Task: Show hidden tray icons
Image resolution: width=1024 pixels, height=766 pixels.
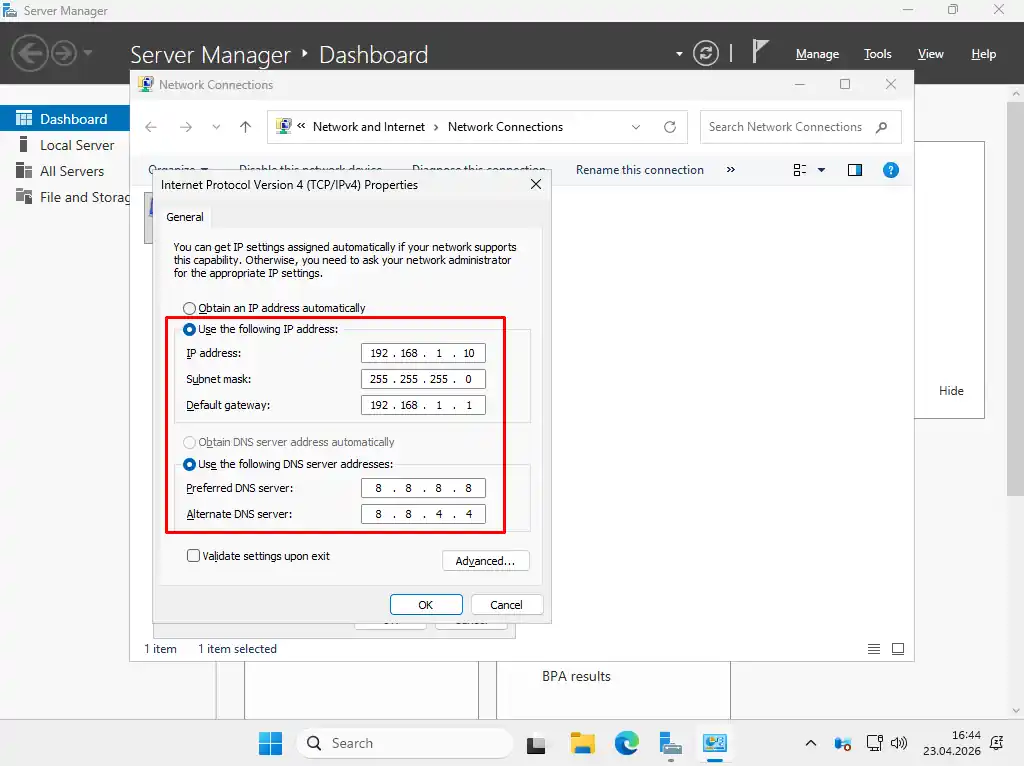Action: pos(810,743)
